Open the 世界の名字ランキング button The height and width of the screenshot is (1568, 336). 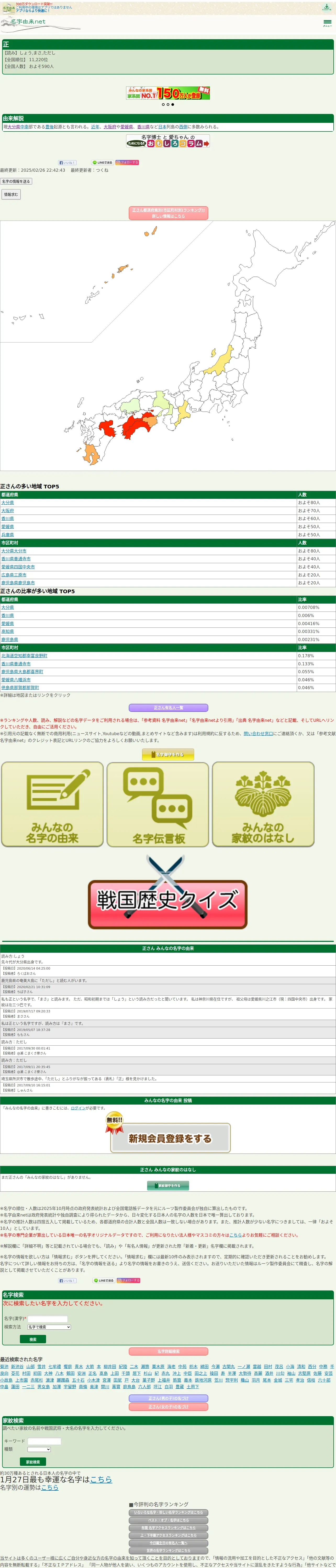tap(168, 1550)
